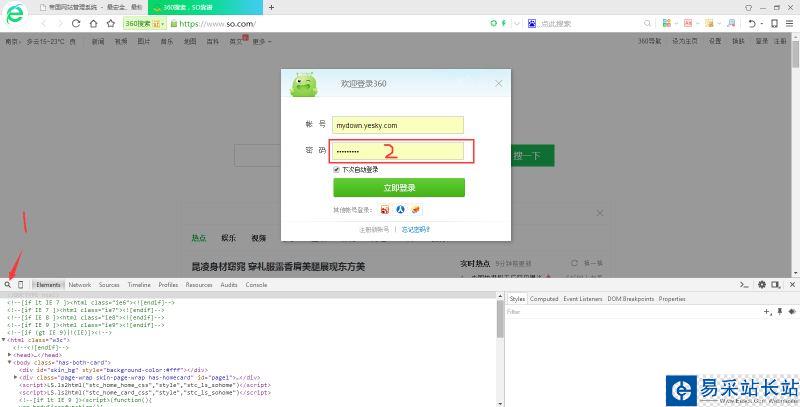
Task: Toggle the DevTools device mode phone icon
Action: click(x=20, y=285)
